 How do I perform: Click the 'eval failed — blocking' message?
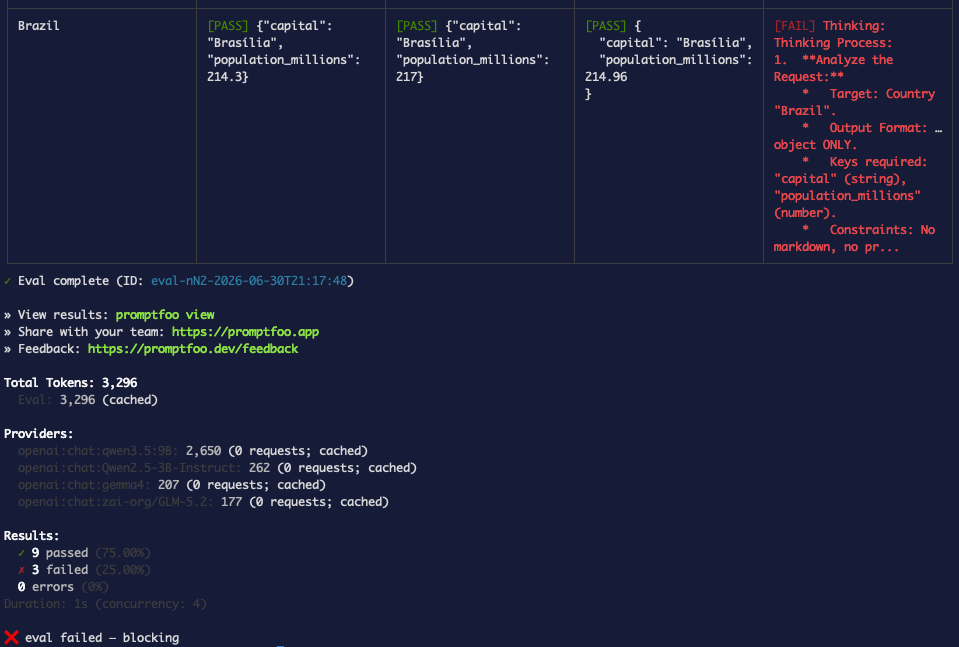click(102, 638)
